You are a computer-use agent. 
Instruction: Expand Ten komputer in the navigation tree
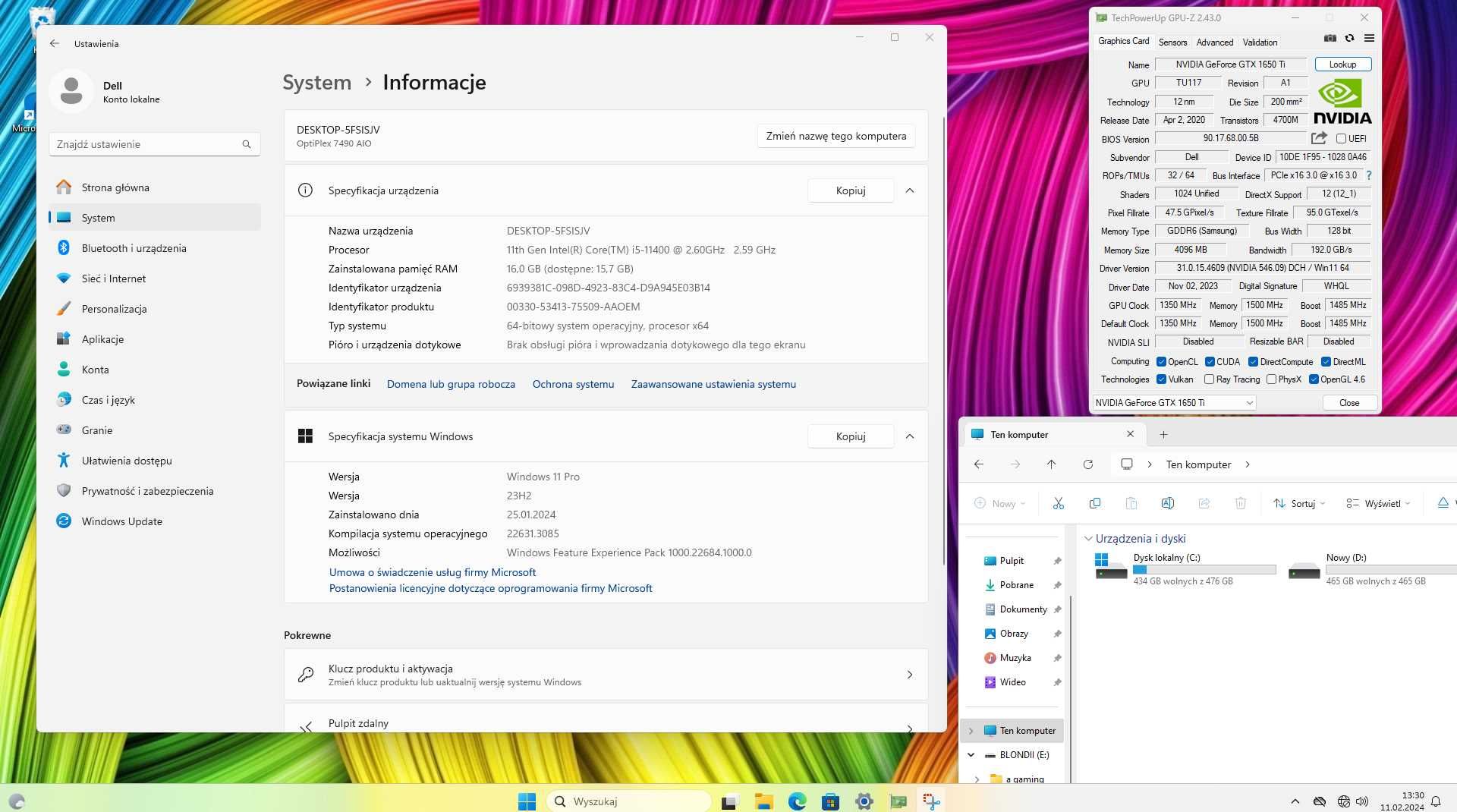[x=971, y=731]
